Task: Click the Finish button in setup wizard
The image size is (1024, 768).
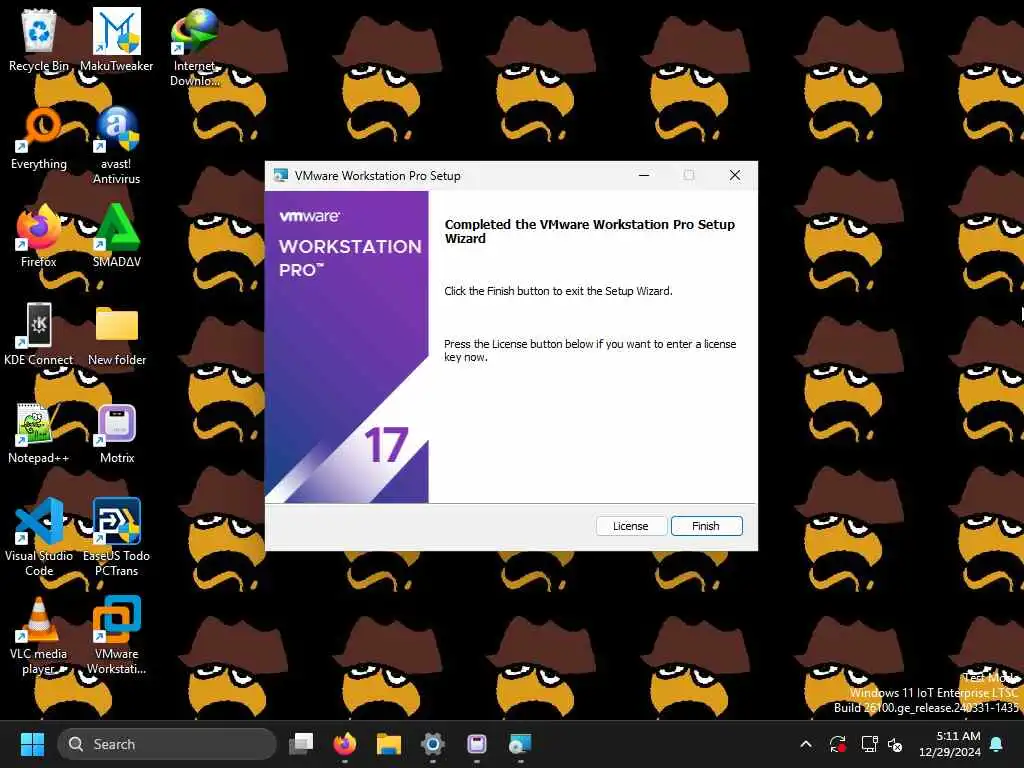Action: pyautogui.click(x=706, y=526)
